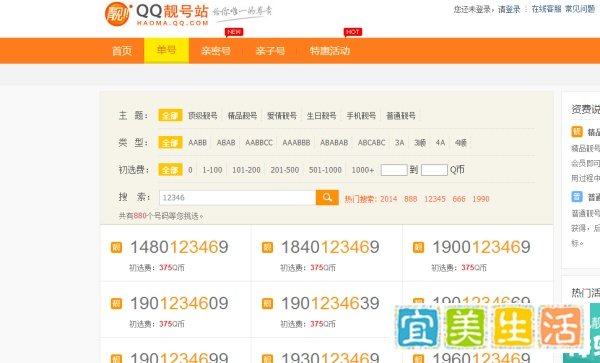
Task: Click the blue 普 icon in the 资费 sidebar
Action: (x=577, y=197)
